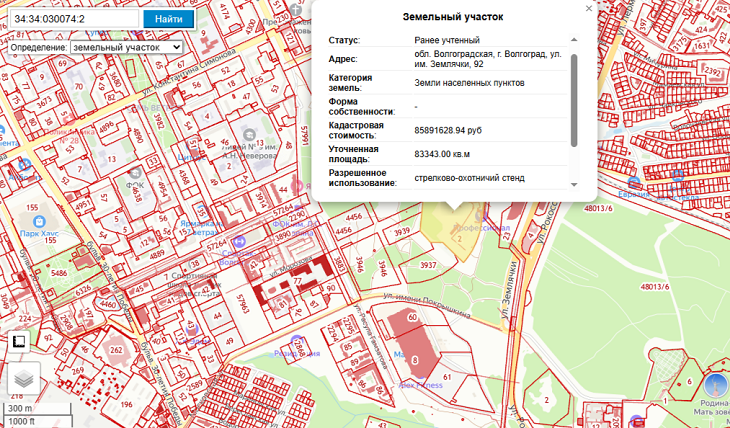The height and width of the screenshot is (428, 730).
Task: Click the red building numbered 60
Action: (413, 318)
